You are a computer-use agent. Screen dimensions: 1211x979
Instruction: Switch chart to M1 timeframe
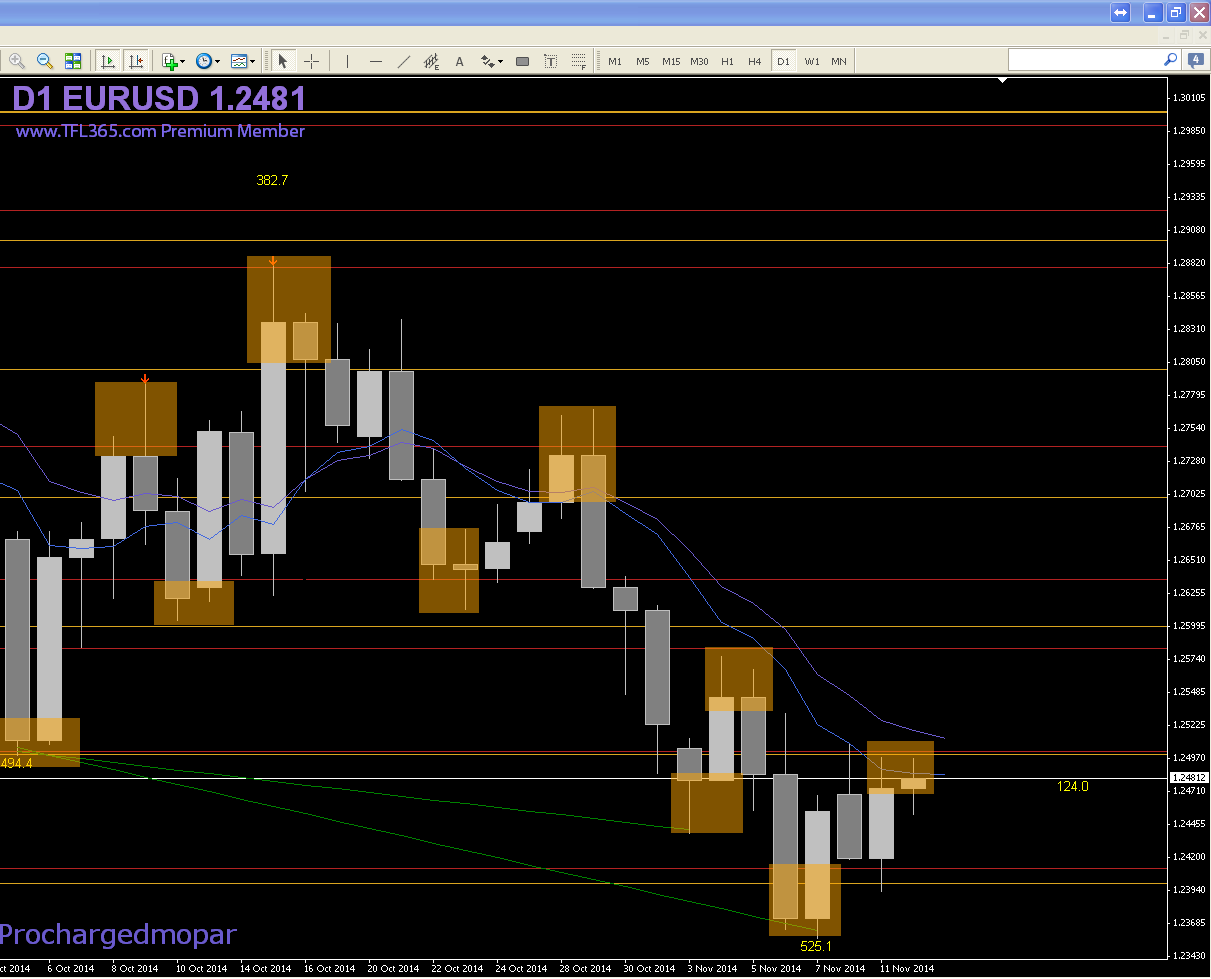[614, 61]
